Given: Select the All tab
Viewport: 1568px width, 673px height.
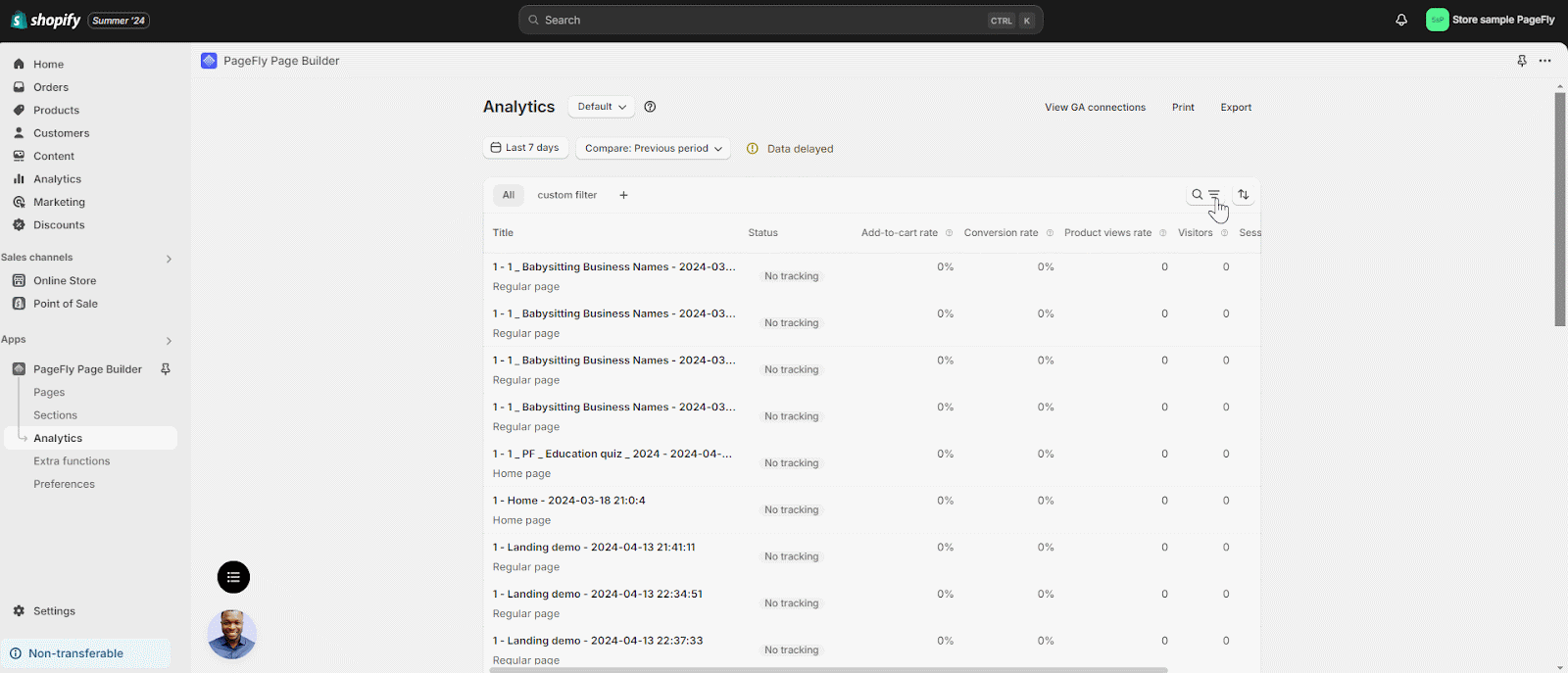Looking at the screenshot, I should 508,195.
